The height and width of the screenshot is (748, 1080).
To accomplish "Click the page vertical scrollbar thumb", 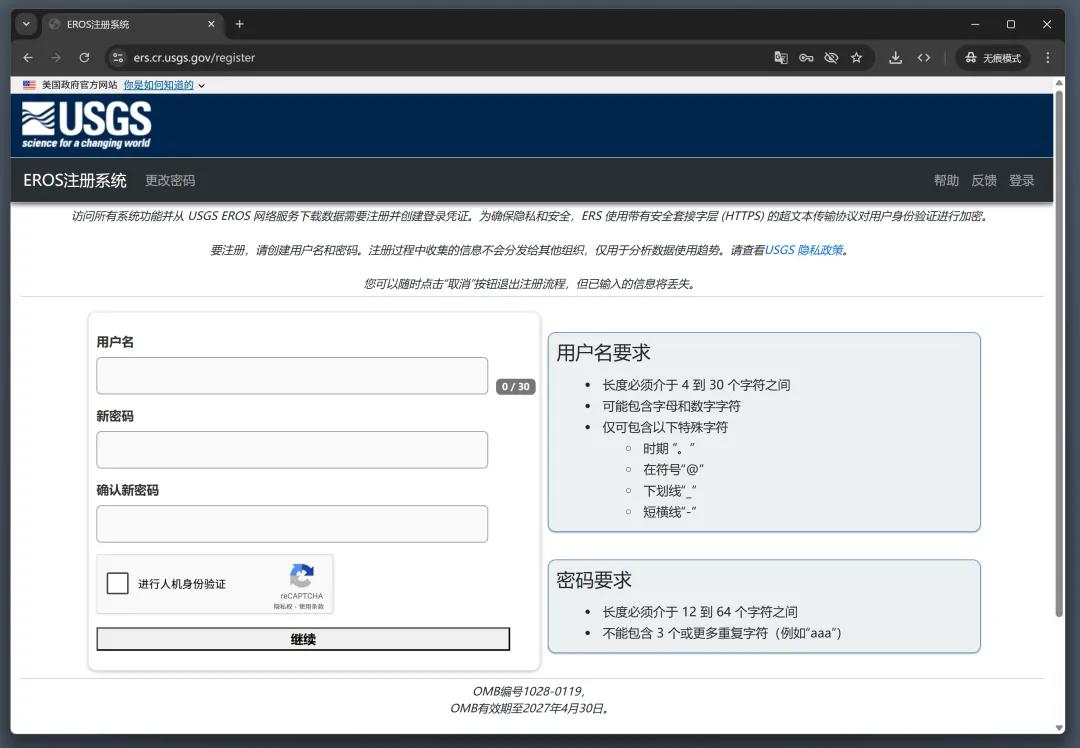I will (1059, 353).
